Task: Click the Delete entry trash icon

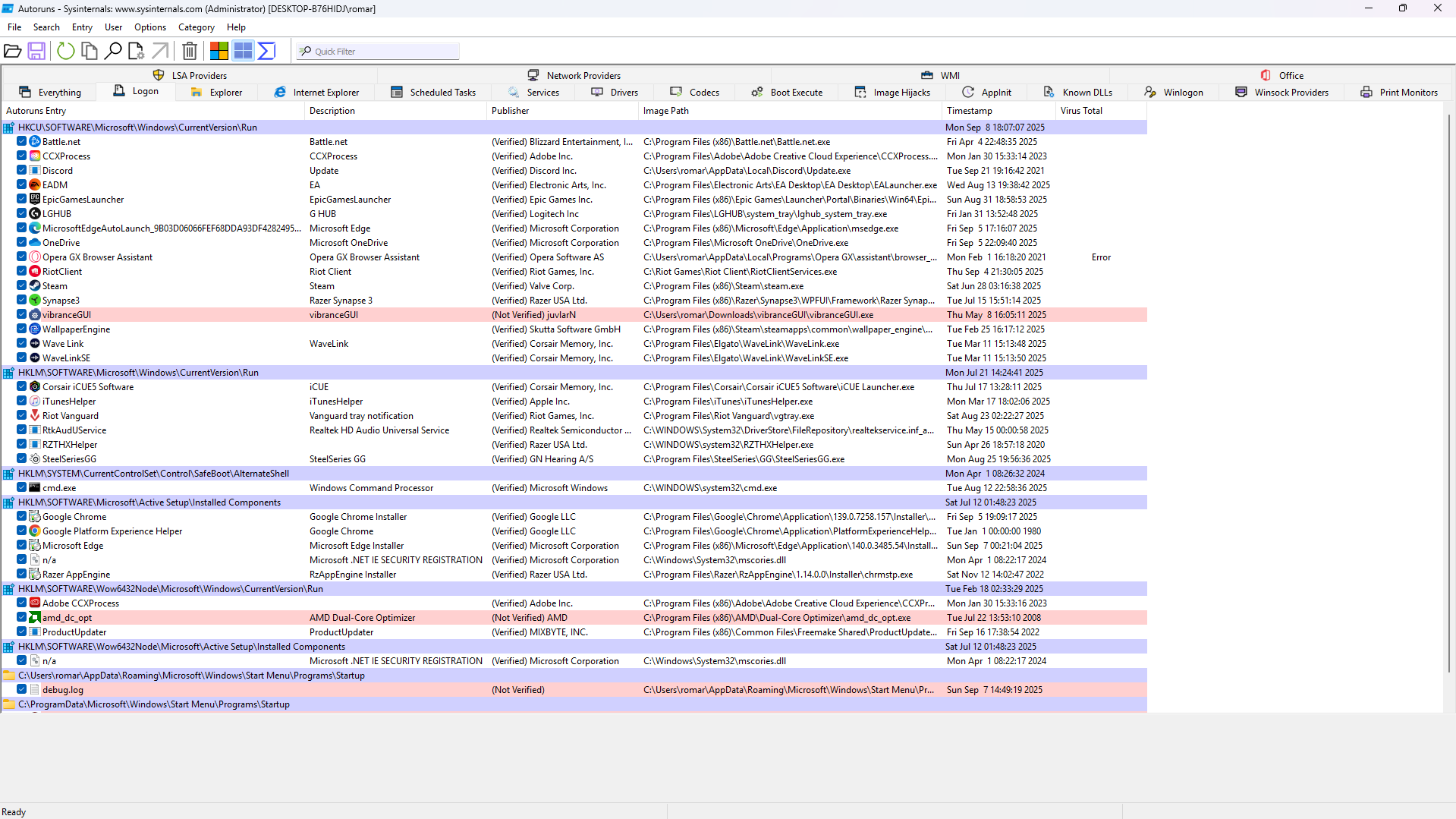Action: 189,51
